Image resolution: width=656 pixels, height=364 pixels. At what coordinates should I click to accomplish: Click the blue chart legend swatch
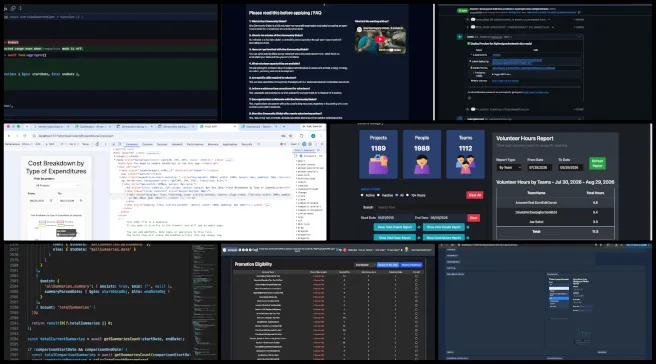click(x=43, y=222)
